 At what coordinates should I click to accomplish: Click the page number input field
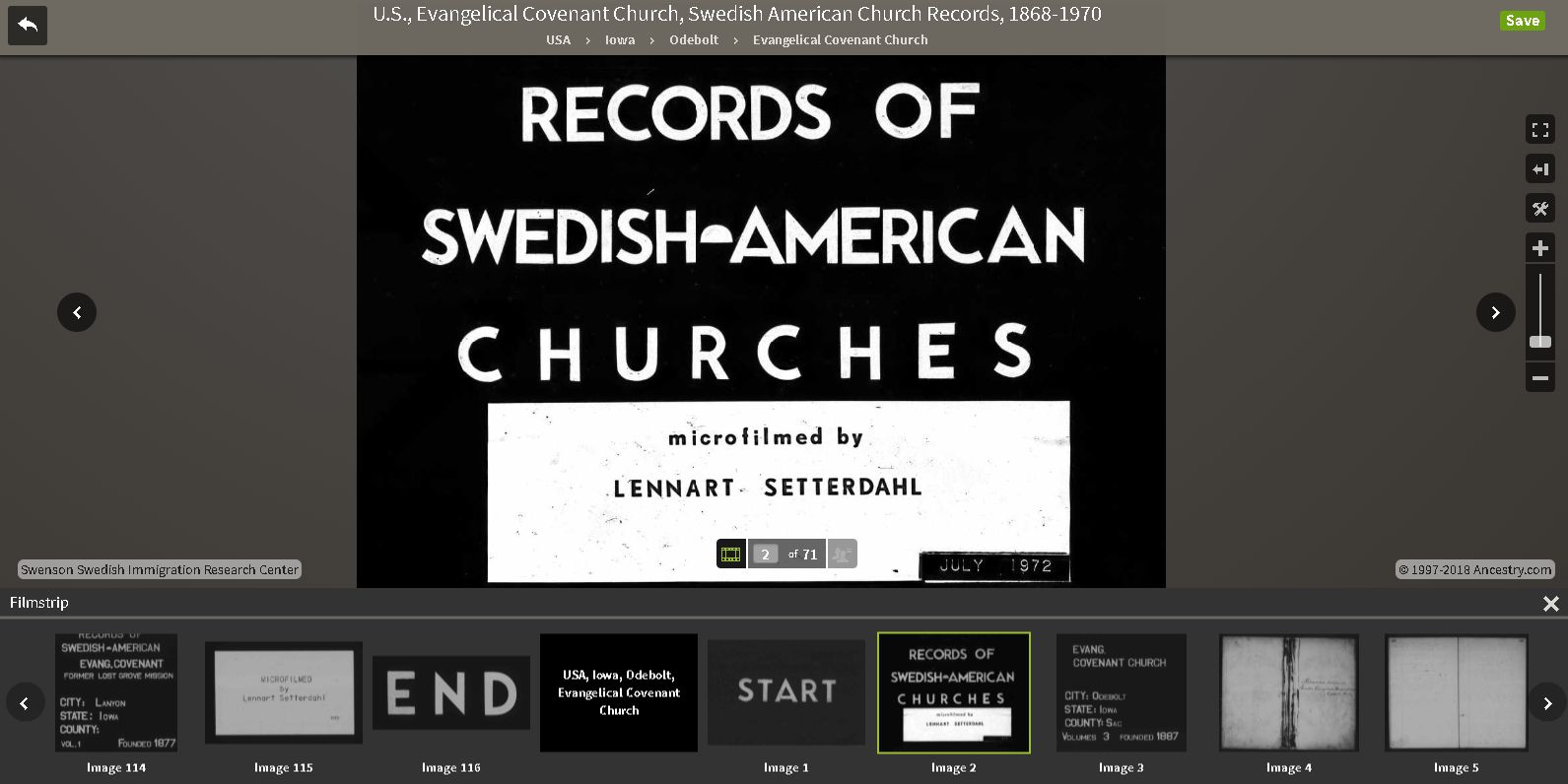[x=766, y=555]
